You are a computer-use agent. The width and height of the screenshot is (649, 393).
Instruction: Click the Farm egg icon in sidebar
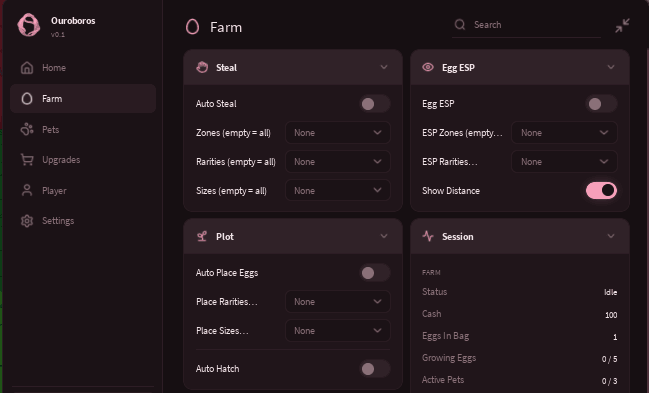(x=27, y=99)
